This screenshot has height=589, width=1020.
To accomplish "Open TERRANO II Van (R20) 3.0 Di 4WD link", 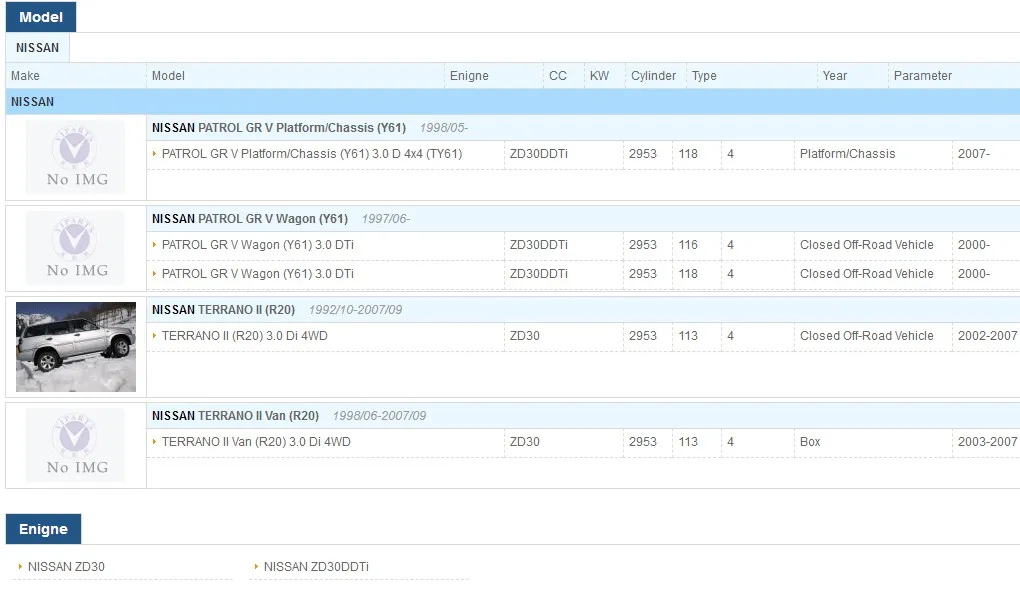I will (x=256, y=442).
